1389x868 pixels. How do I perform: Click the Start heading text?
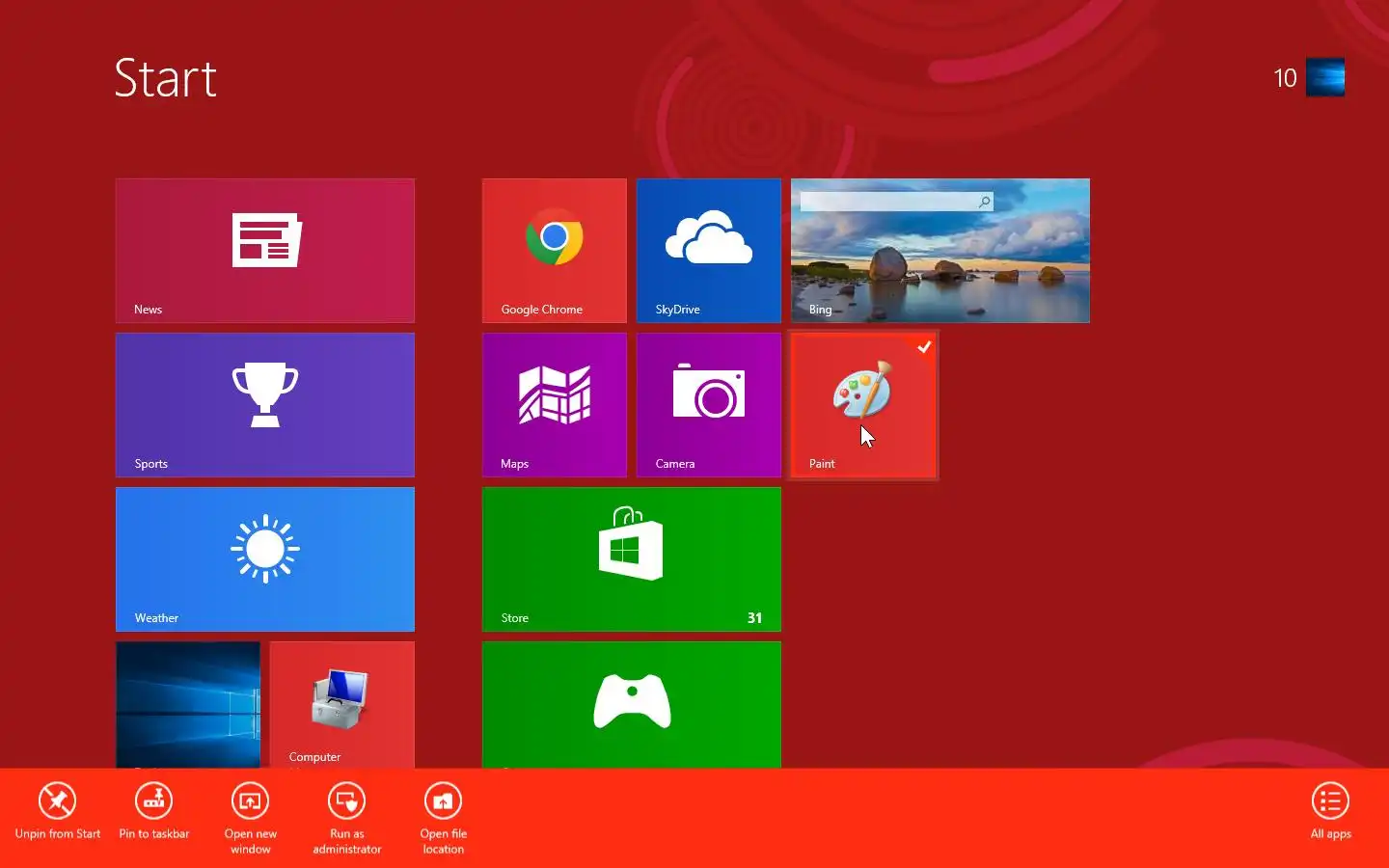(166, 78)
